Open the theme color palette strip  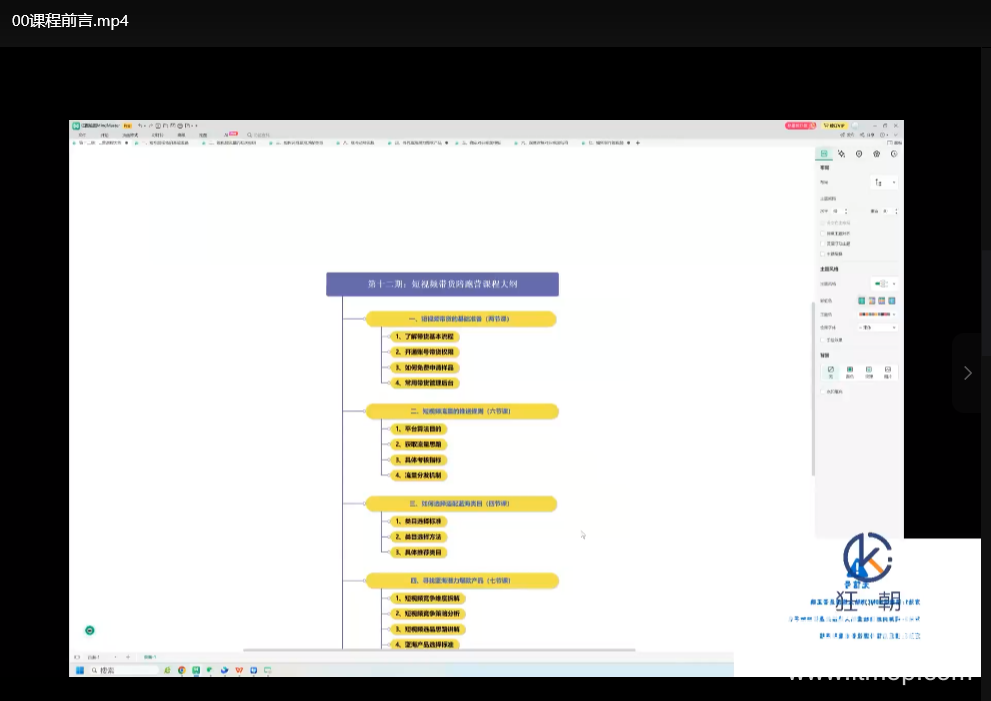pos(877,314)
